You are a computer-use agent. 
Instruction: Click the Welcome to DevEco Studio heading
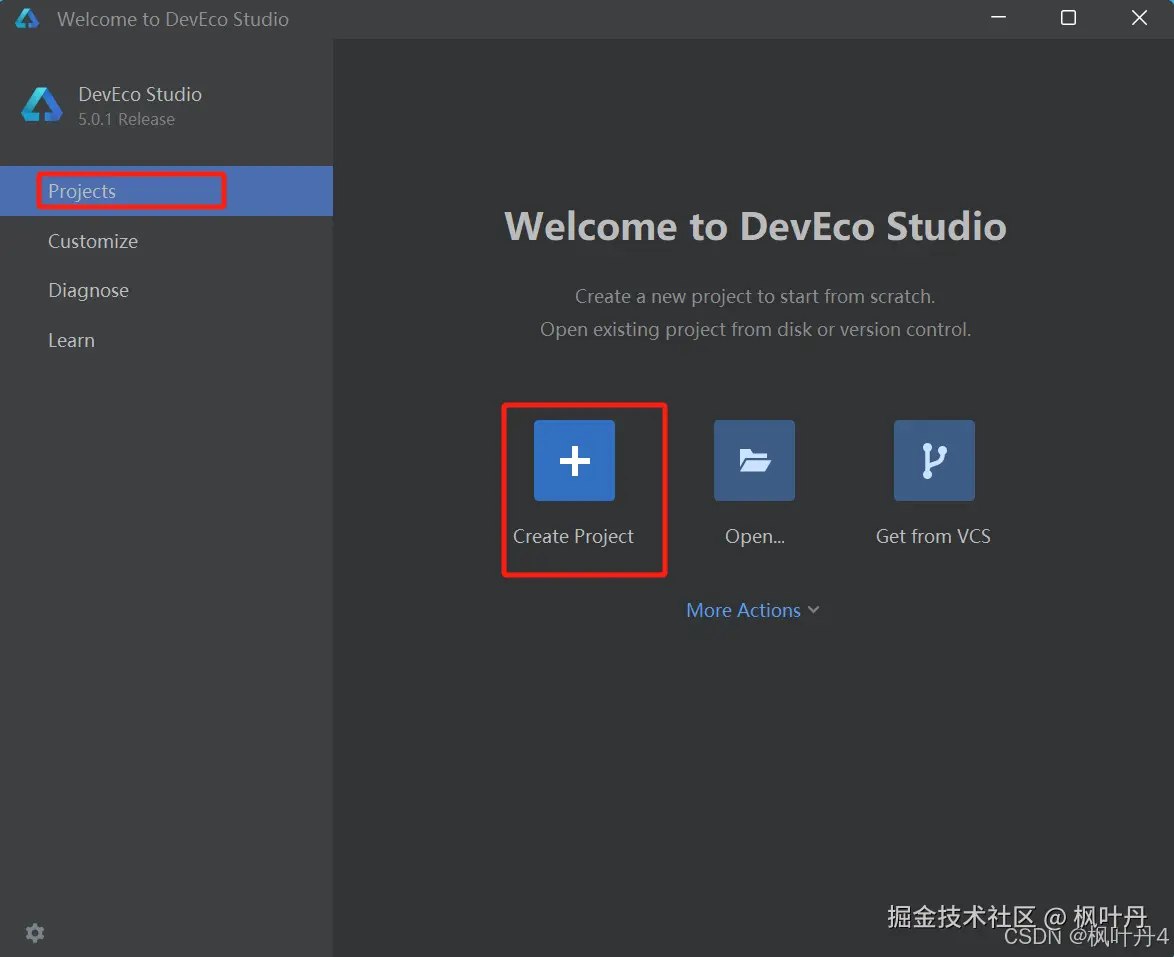coord(755,226)
